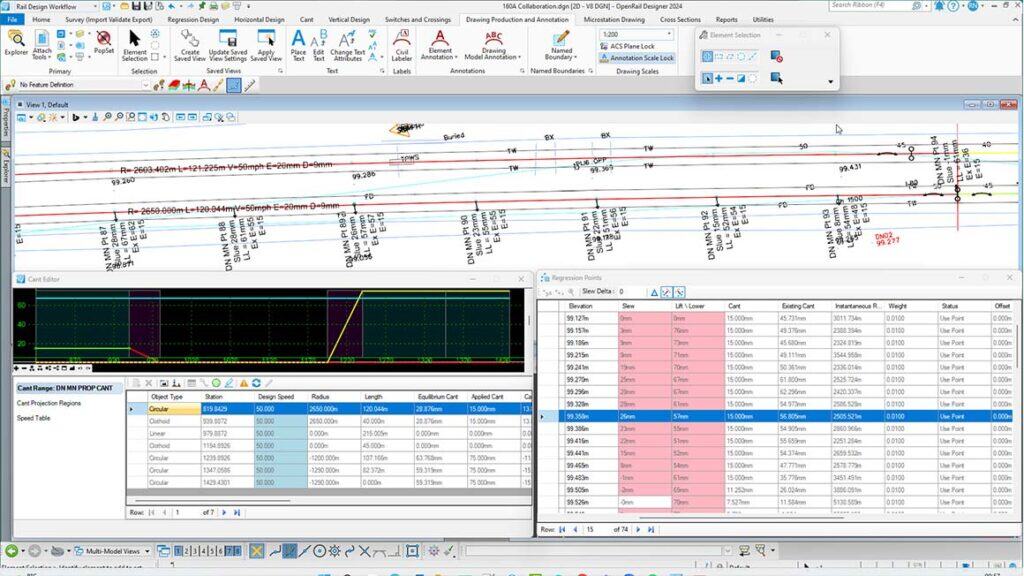The image size is (1024, 576).
Task: Toggle view 3 button in view group
Action: (195, 551)
